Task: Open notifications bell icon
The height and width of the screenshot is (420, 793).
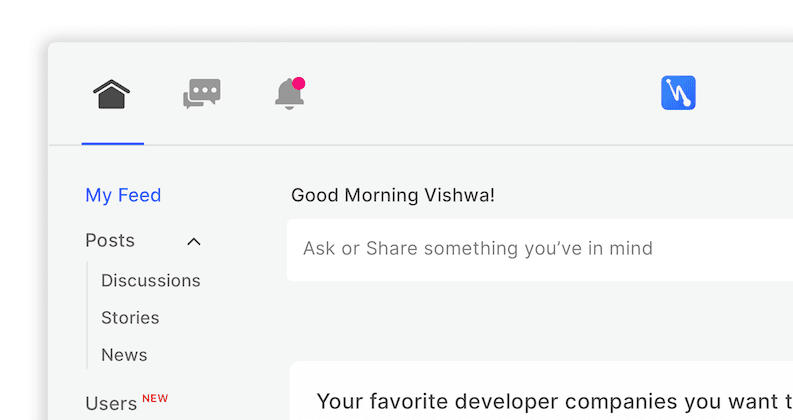Action: pyautogui.click(x=289, y=94)
